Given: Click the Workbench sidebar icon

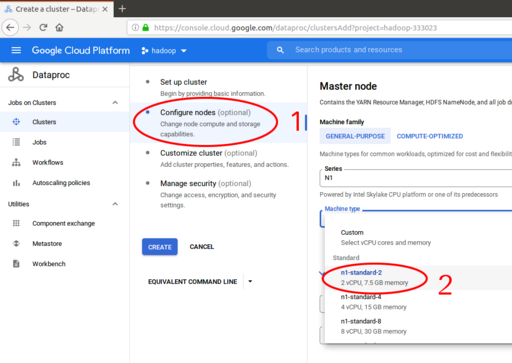Looking at the screenshot, I should coord(16,264).
